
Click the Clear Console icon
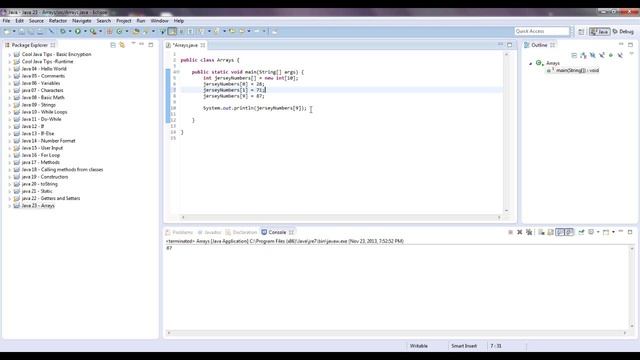[x=541, y=232]
